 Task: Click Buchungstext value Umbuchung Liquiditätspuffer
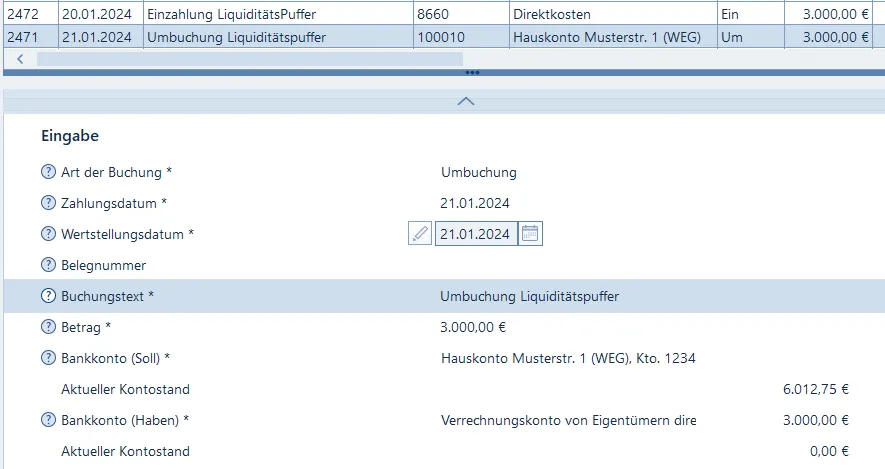529,296
